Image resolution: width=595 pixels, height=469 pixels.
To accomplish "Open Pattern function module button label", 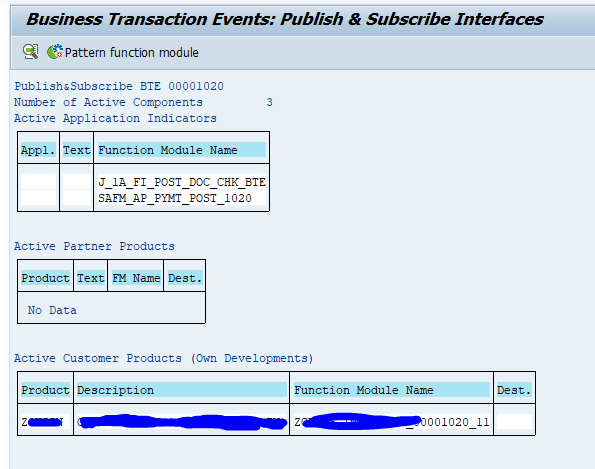I will (x=131, y=52).
